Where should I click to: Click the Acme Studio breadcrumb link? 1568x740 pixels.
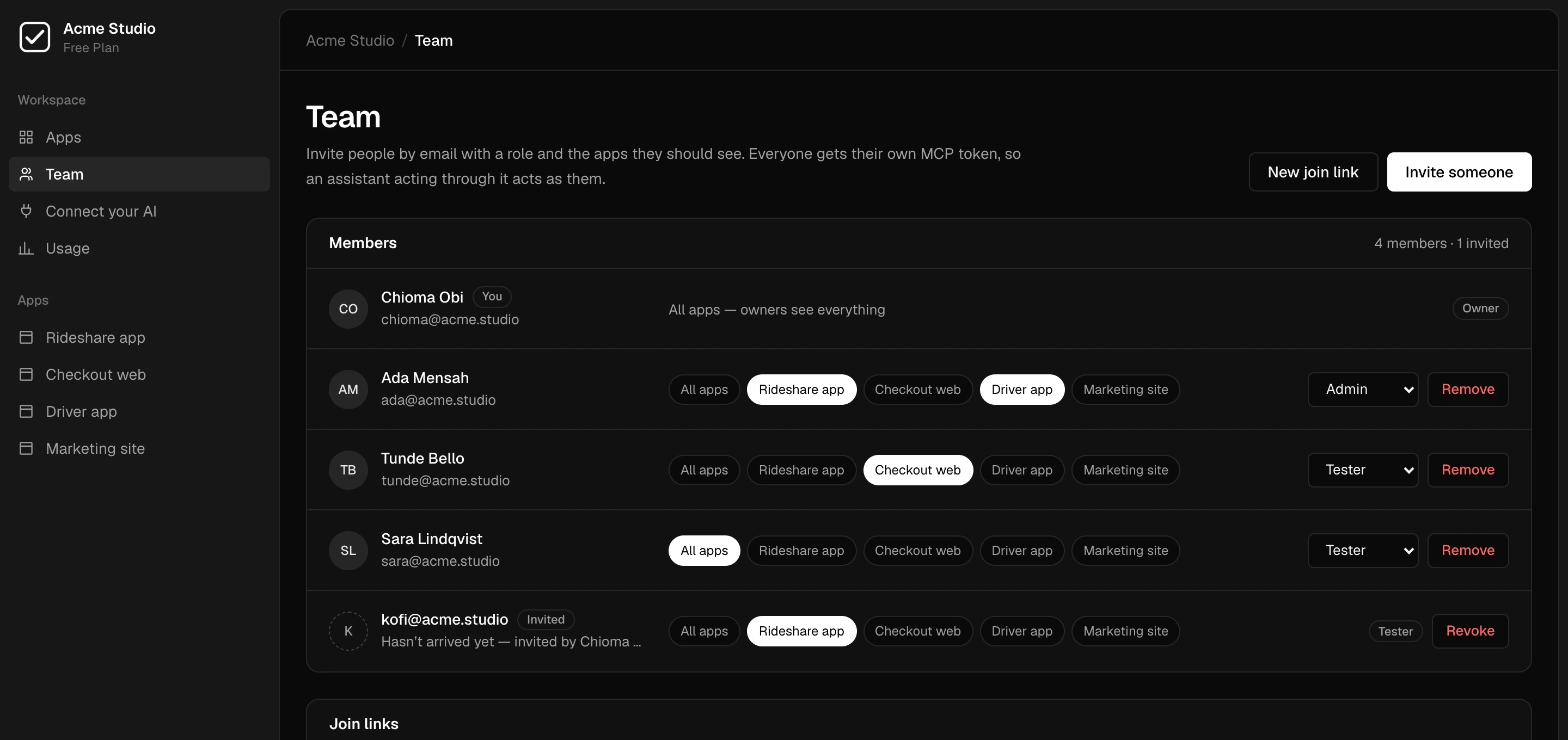tap(350, 40)
